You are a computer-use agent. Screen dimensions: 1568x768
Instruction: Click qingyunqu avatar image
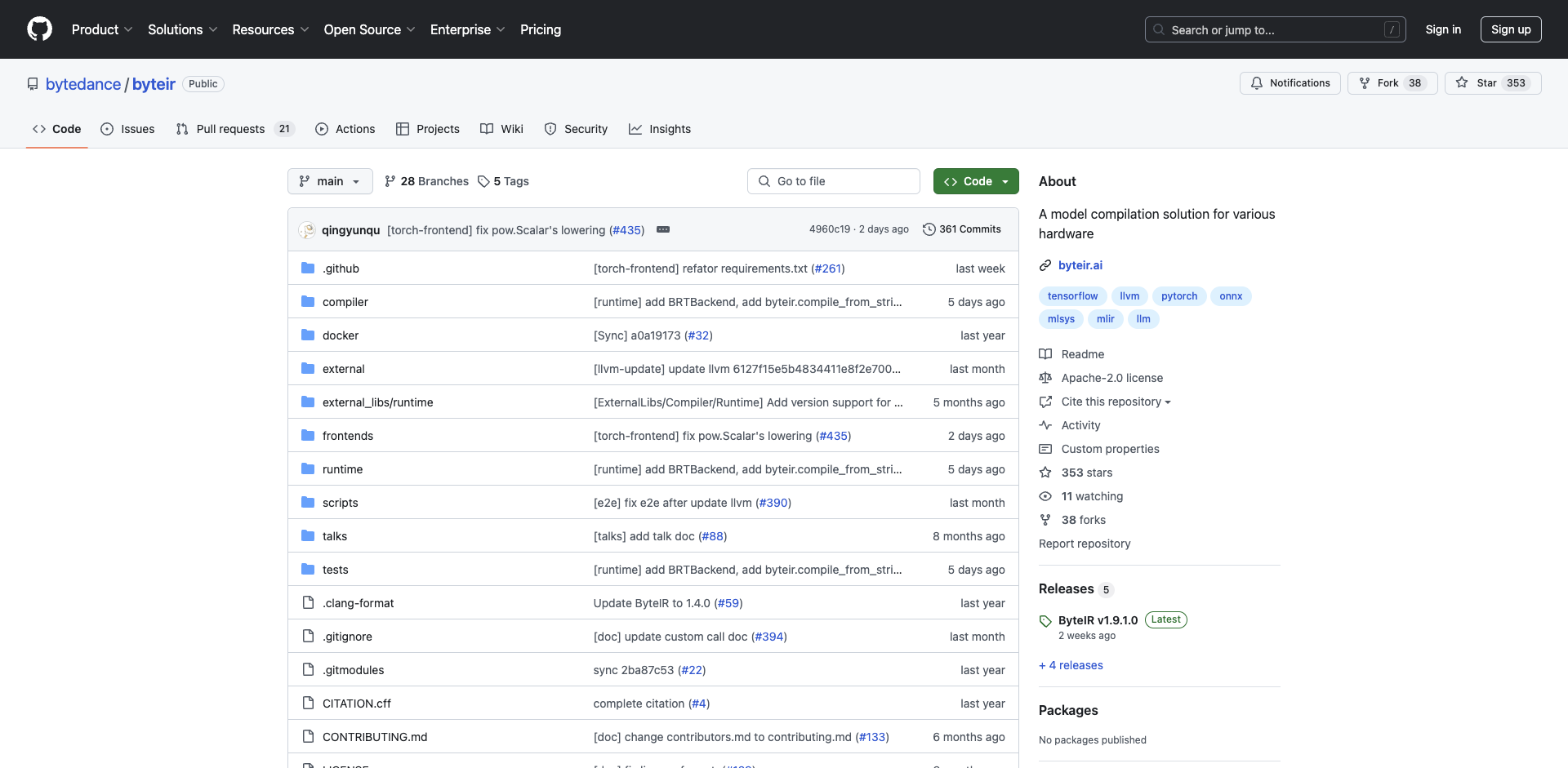pyautogui.click(x=307, y=230)
